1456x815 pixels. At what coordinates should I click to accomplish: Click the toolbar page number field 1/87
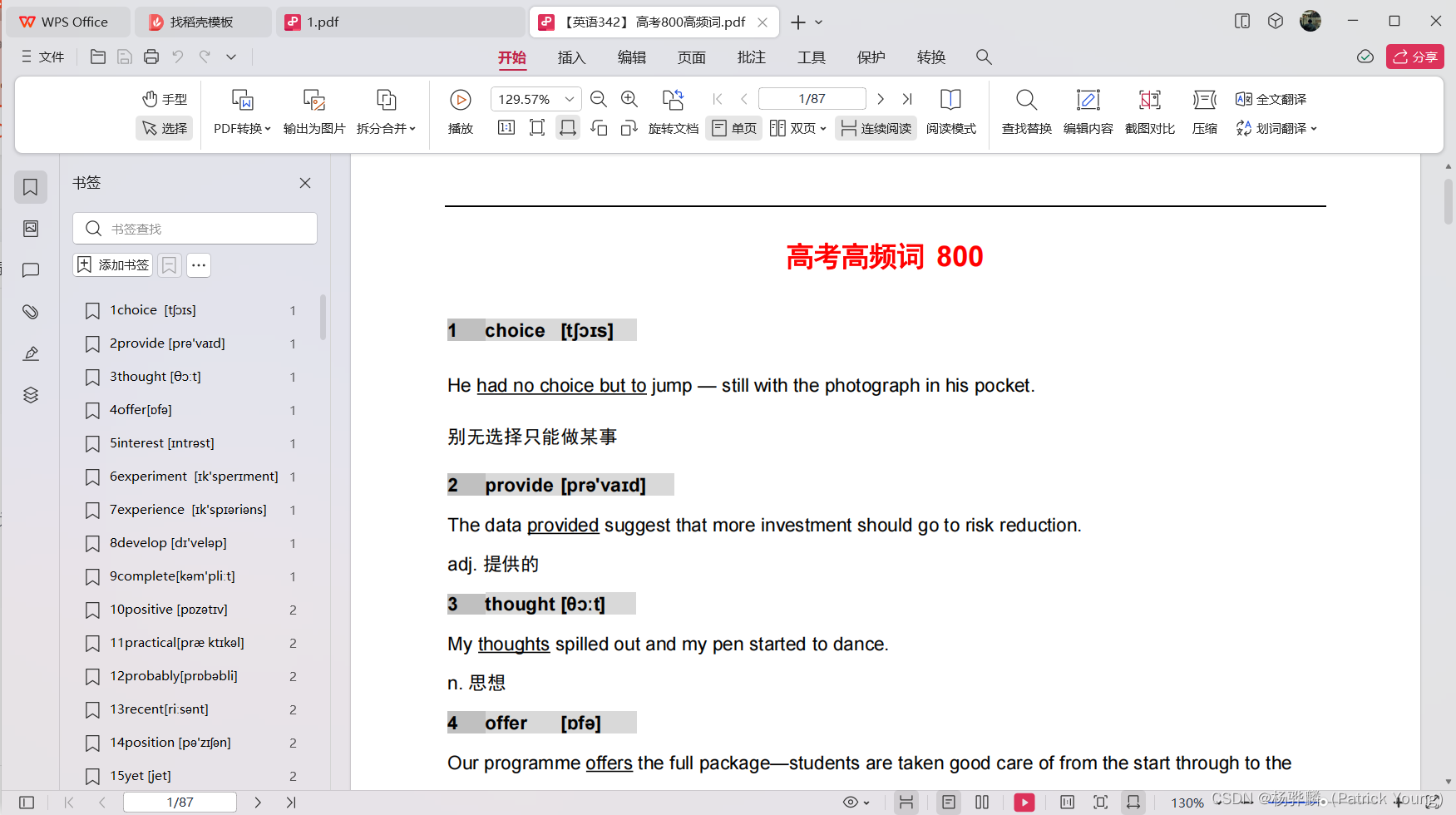[x=812, y=99]
